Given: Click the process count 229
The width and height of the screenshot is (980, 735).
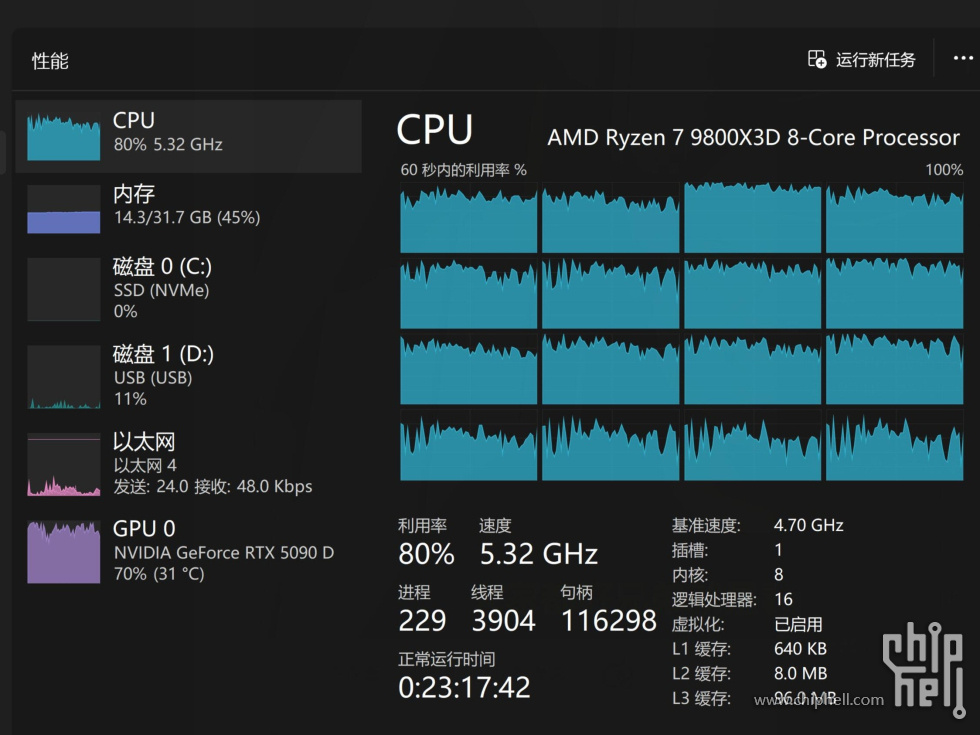Looking at the screenshot, I should click(x=422, y=621).
